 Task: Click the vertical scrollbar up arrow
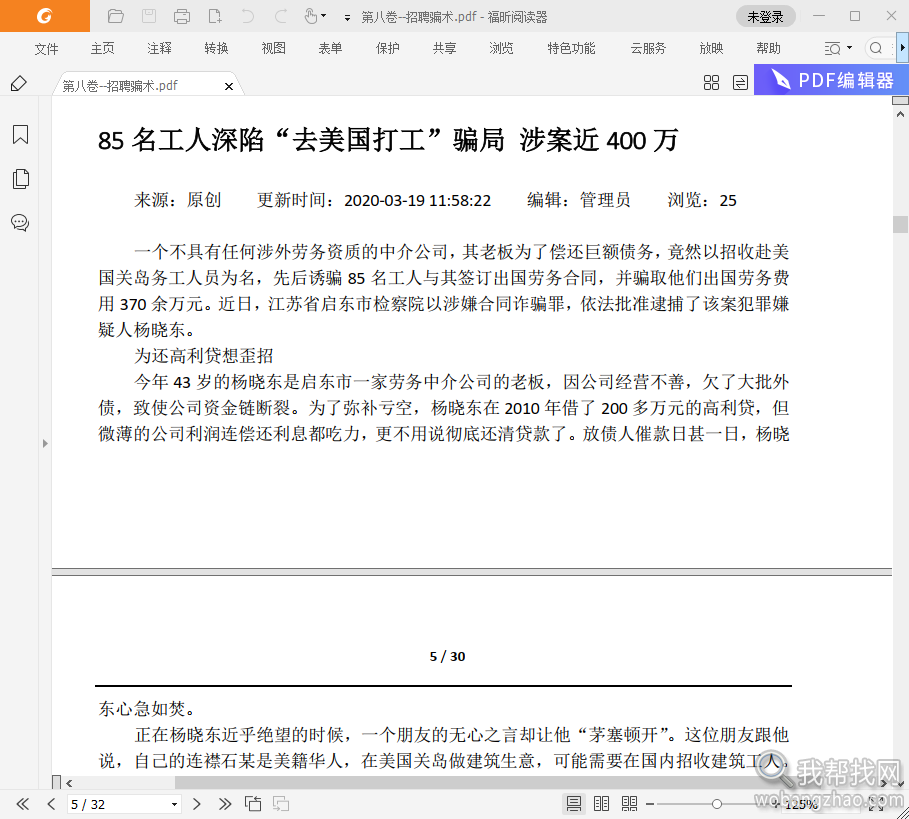point(900,114)
